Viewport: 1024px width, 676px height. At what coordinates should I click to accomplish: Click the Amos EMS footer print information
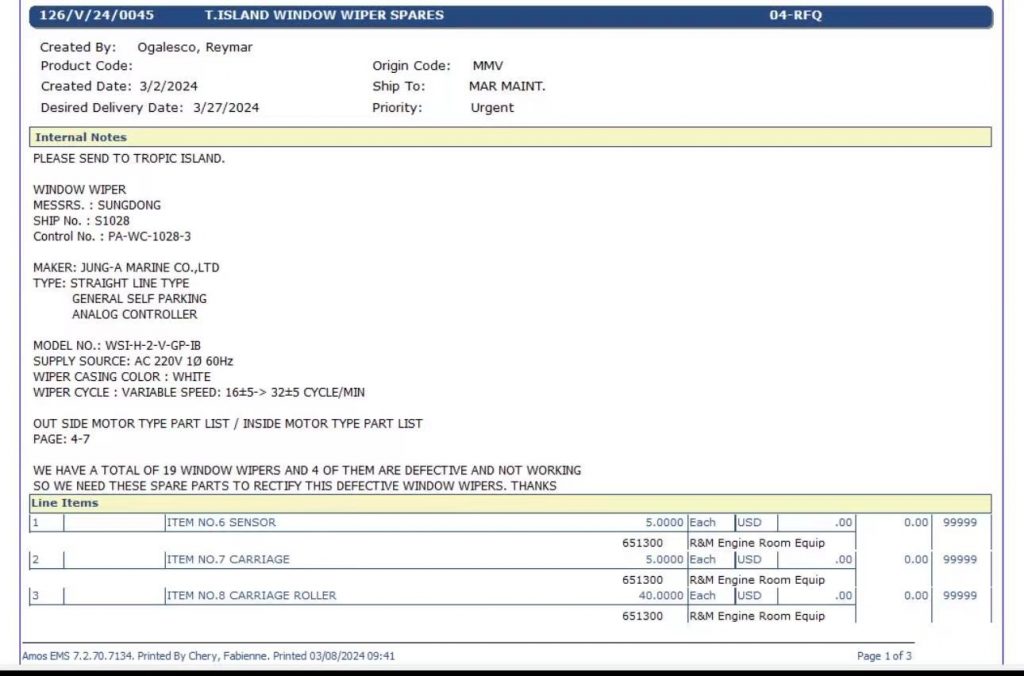pyautogui.click(x=208, y=656)
